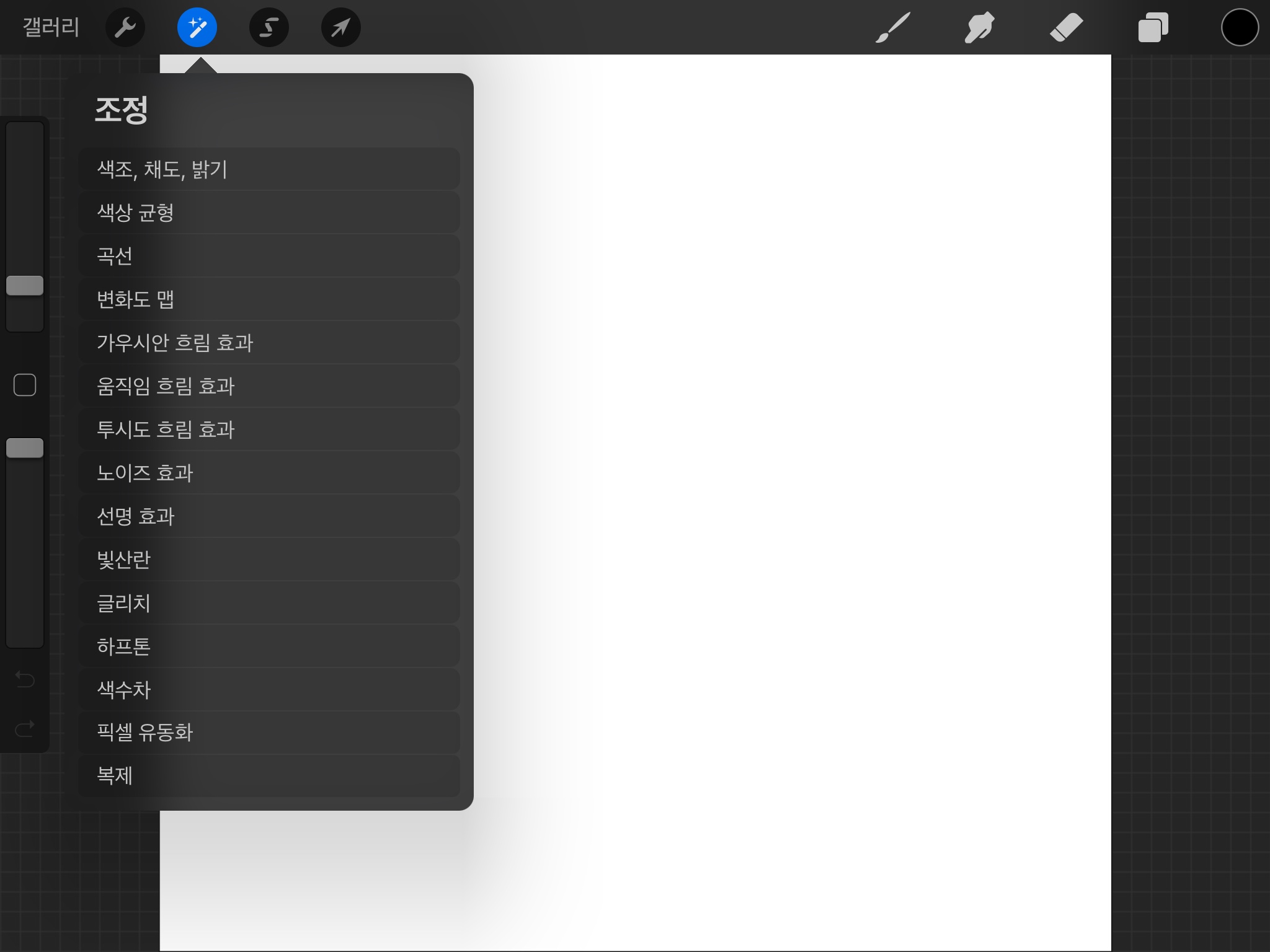Viewport: 1270px width, 952px height.
Task: Click the brush size slider handle
Action: click(25, 286)
